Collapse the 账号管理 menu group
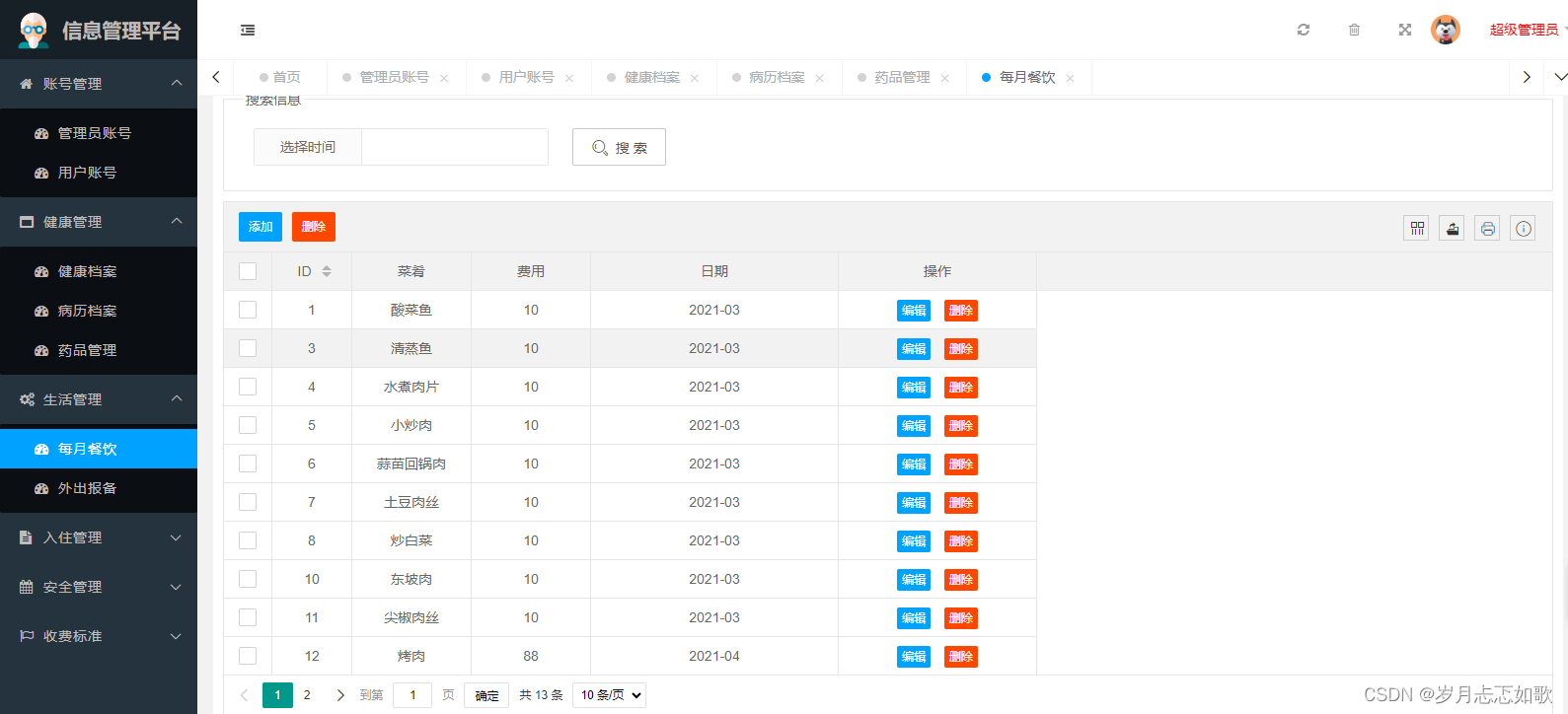1568x714 pixels. (99, 84)
